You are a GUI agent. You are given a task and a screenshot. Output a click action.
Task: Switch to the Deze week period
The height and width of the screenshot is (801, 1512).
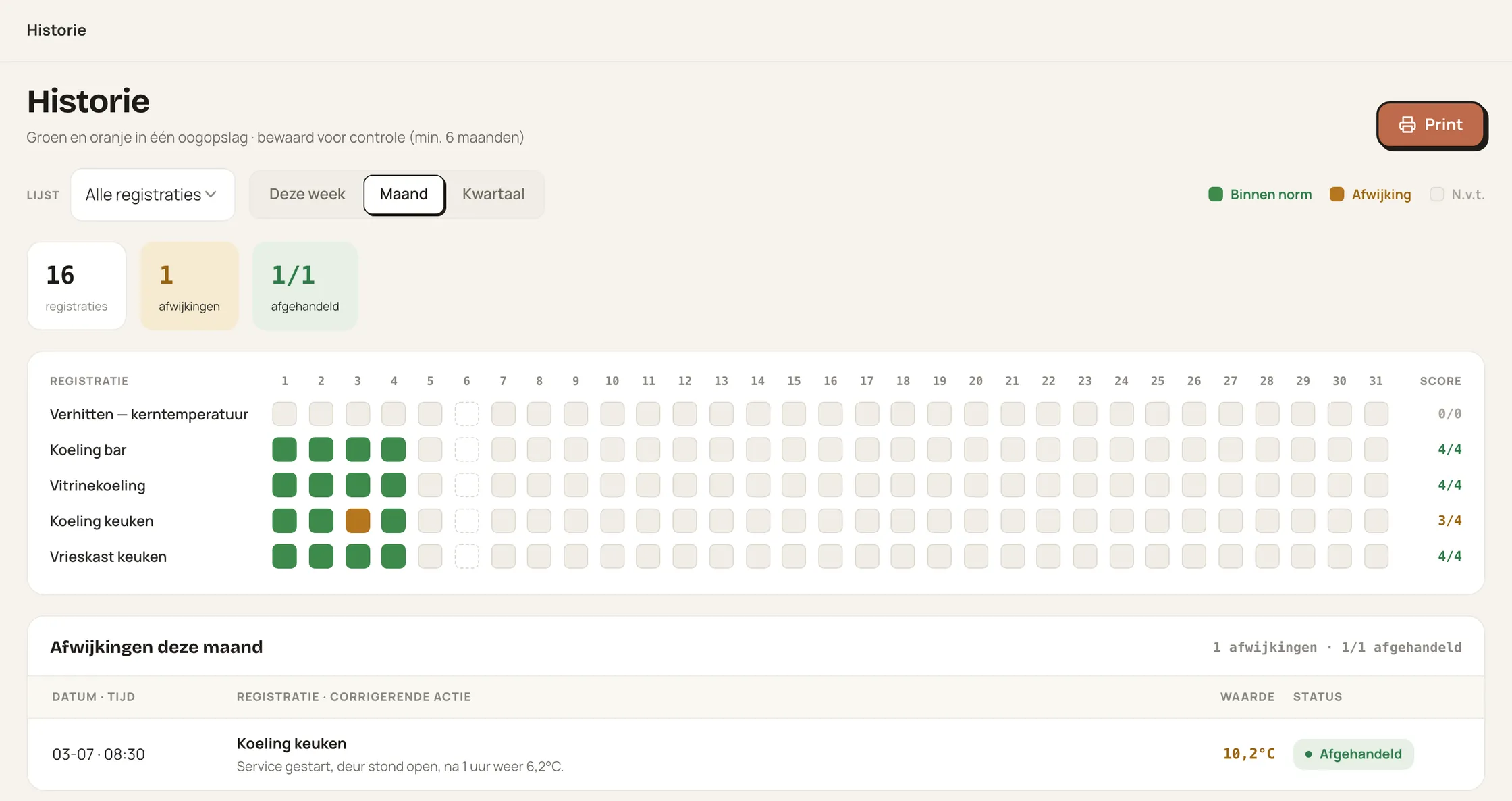click(307, 195)
